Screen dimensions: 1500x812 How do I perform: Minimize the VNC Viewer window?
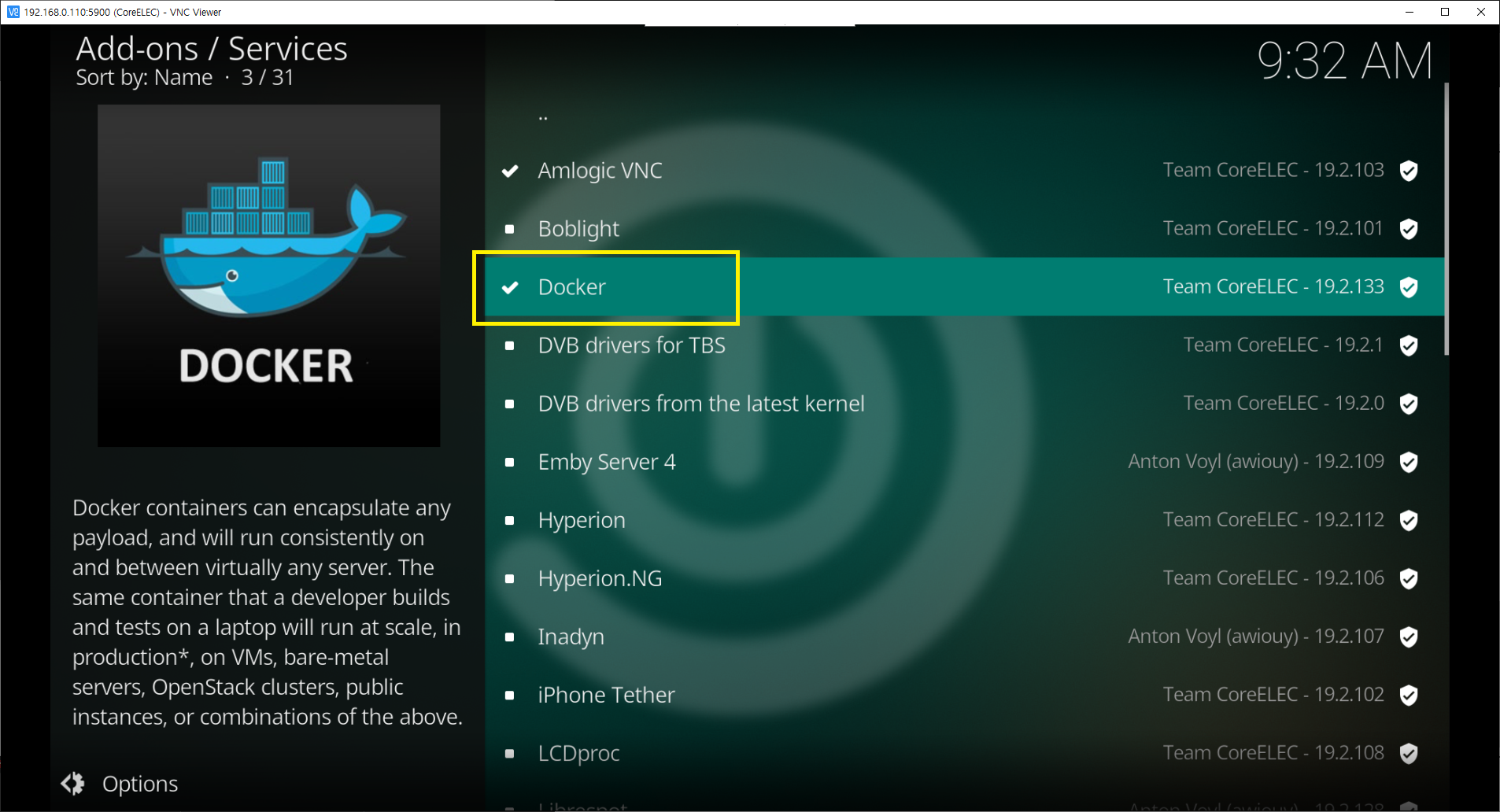point(1409,12)
